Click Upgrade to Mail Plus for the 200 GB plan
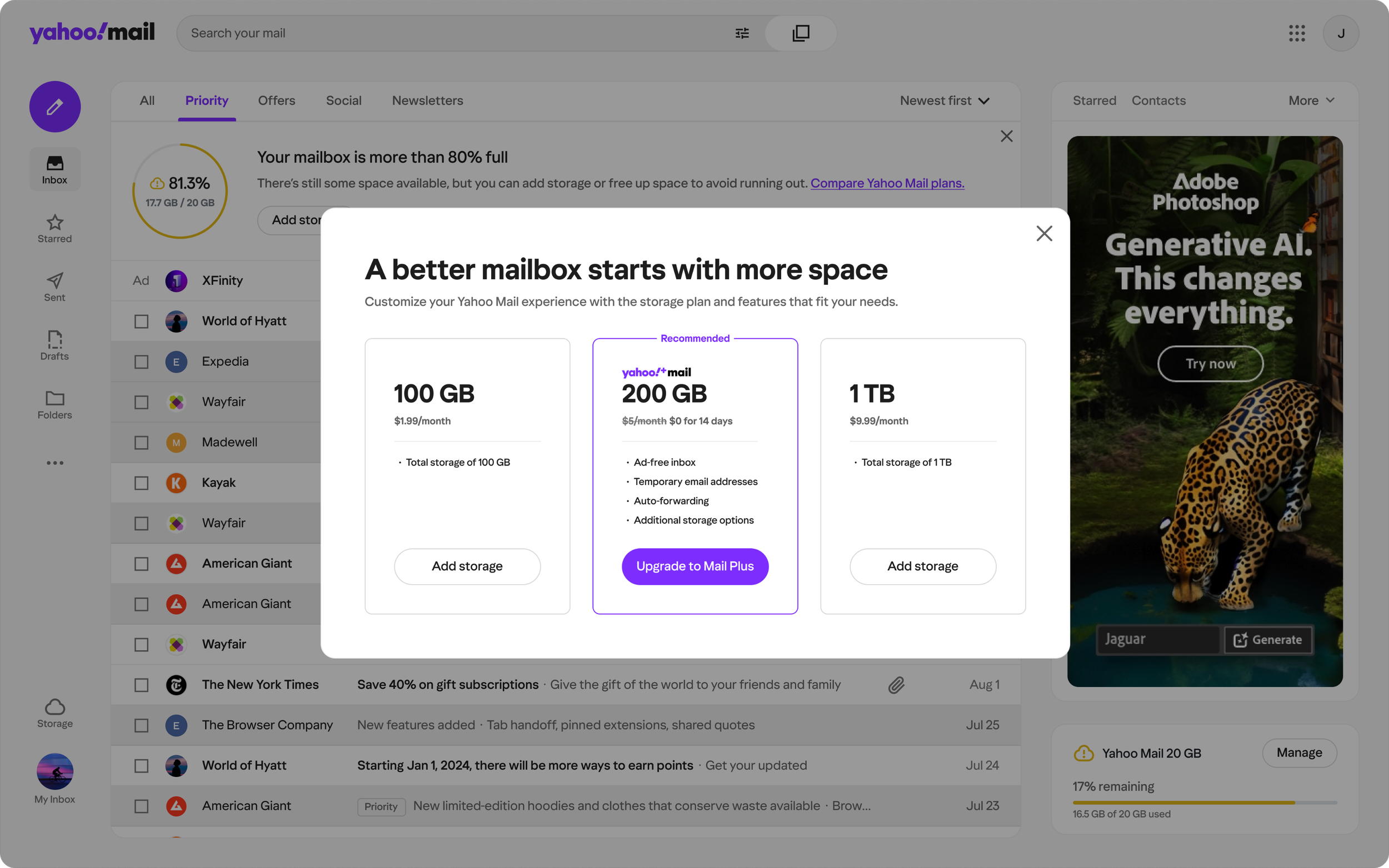Image resolution: width=1389 pixels, height=868 pixels. tap(695, 566)
